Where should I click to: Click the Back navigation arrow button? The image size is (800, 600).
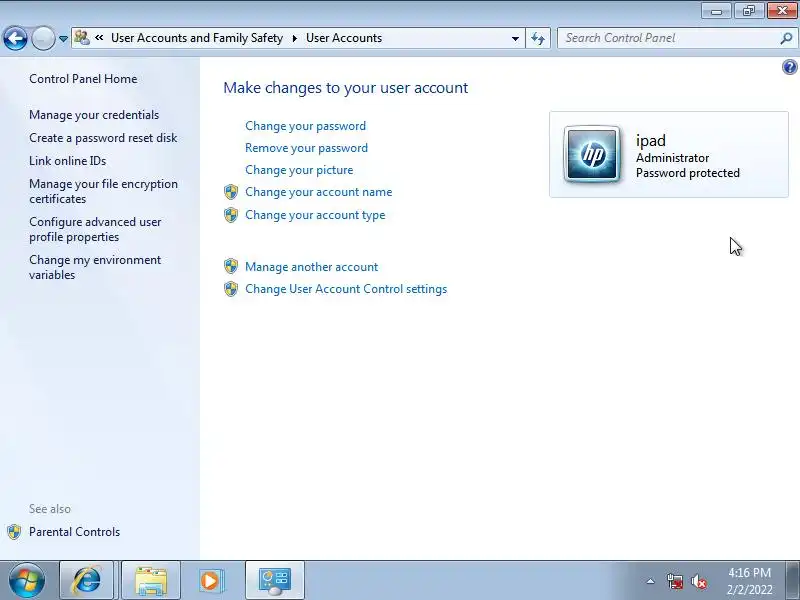click(15, 38)
